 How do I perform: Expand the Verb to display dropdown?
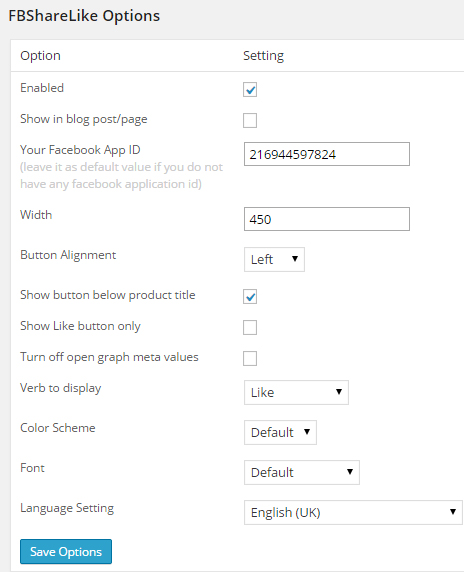coord(296,392)
